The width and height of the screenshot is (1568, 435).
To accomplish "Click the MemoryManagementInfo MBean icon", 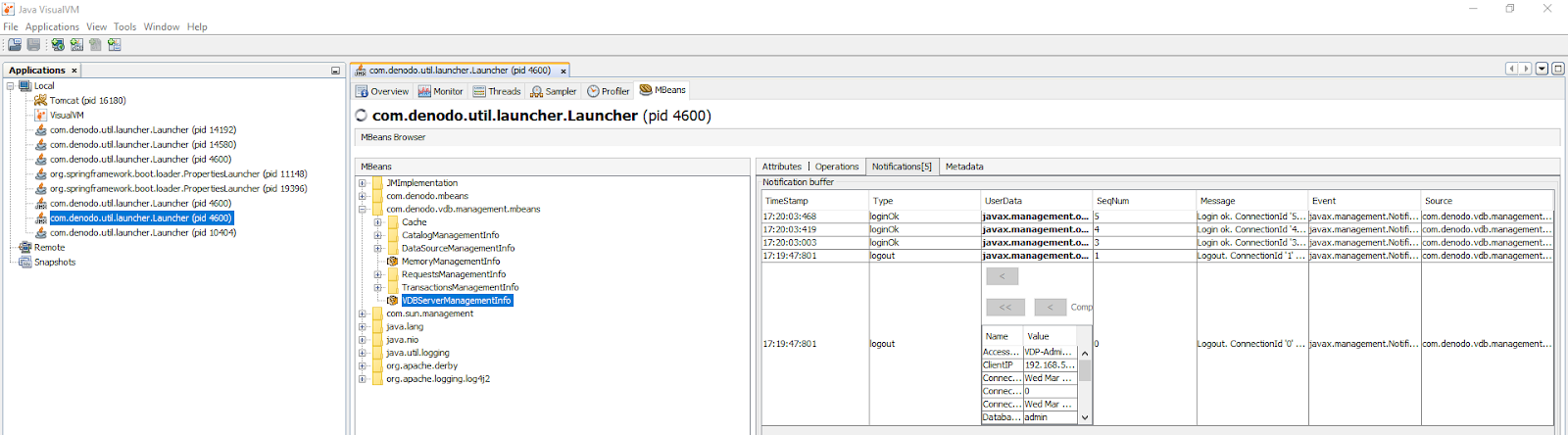I will coord(392,262).
